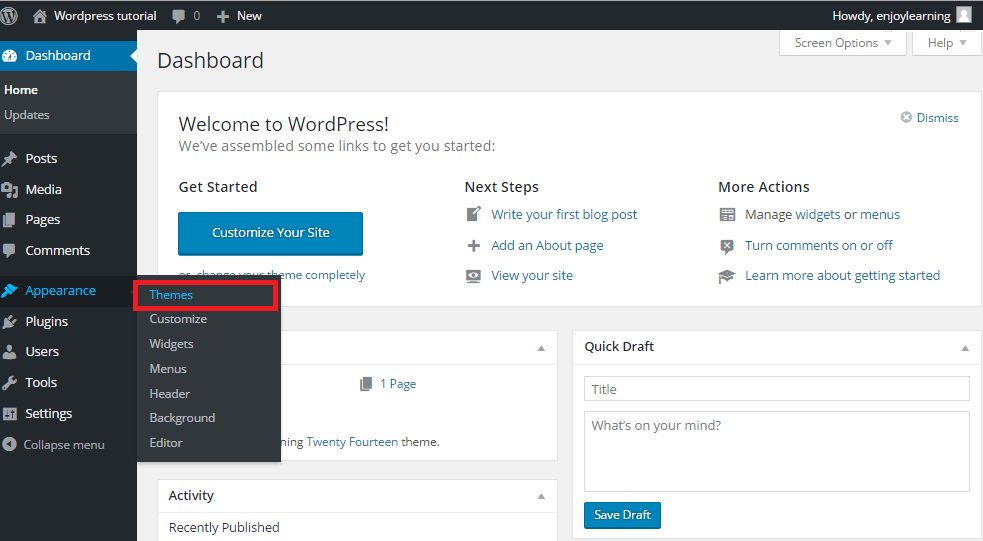This screenshot has width=983, height=541.
Task: Click the Wordpress tutorial site name
Action: (105, 16)
